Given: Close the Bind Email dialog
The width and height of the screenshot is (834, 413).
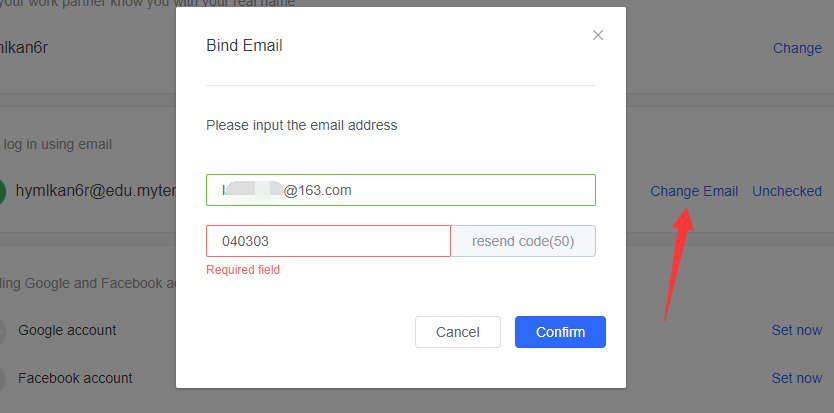Looking at the screenshot, I should click(598, 35).
